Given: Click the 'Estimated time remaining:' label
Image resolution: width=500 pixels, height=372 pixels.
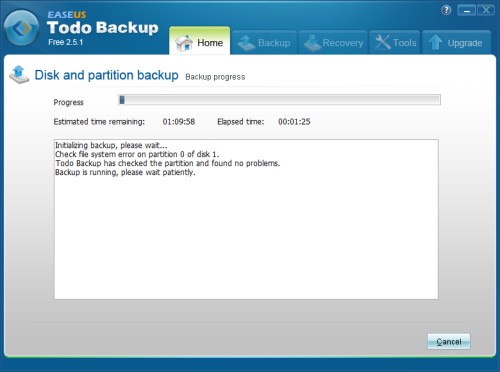Looking at the screenshot, I should (99, 122).
